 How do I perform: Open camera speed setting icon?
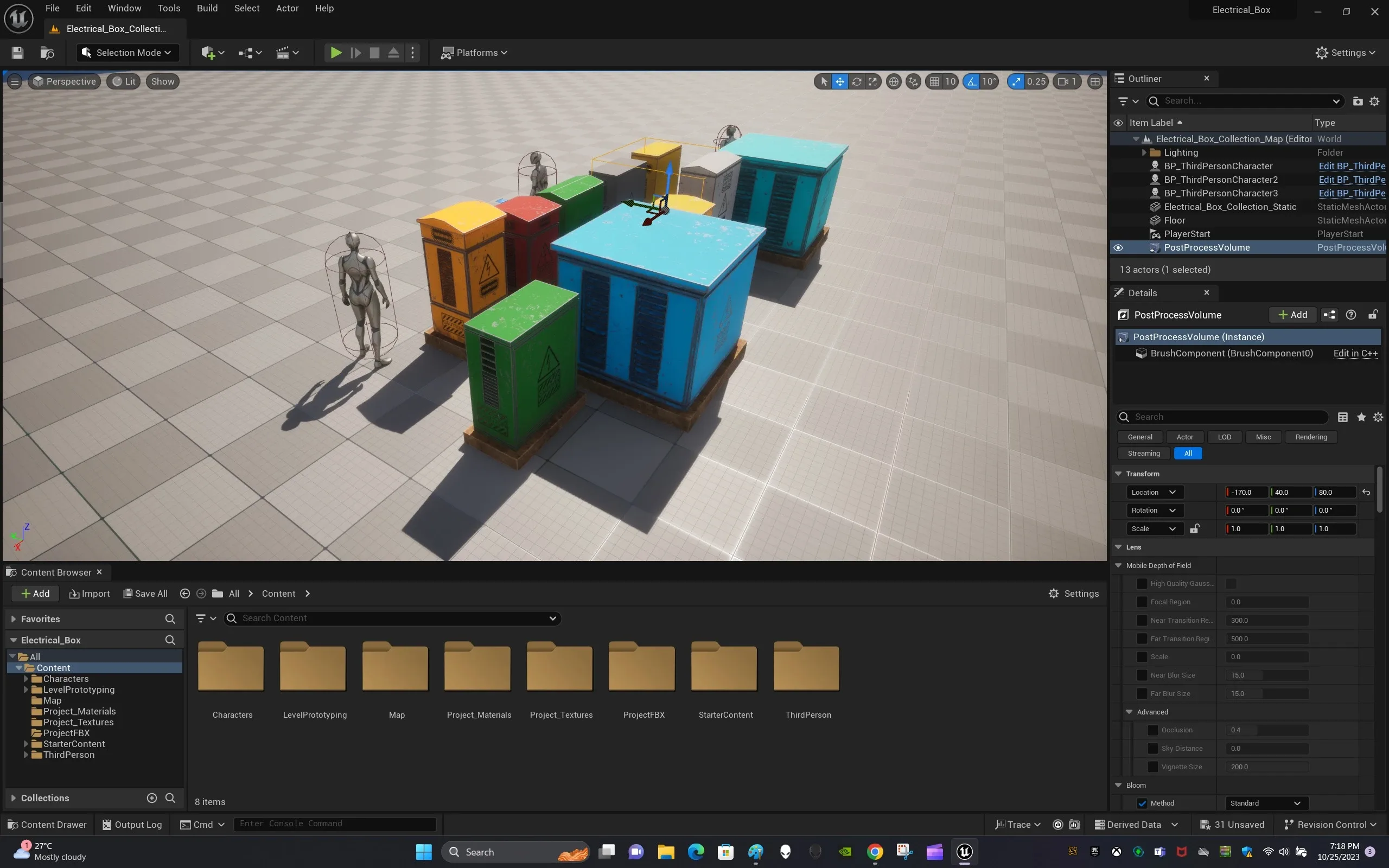[x=1068, y=81]
